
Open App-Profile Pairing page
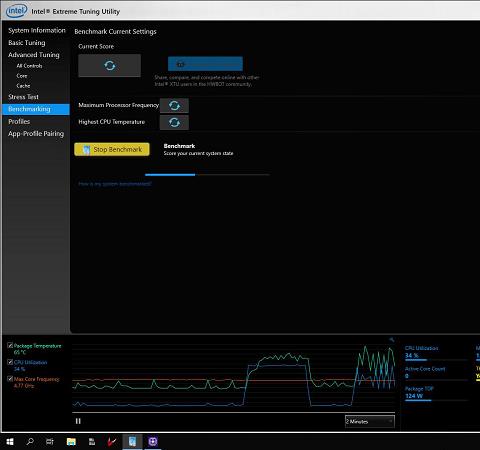coord(36,134)
